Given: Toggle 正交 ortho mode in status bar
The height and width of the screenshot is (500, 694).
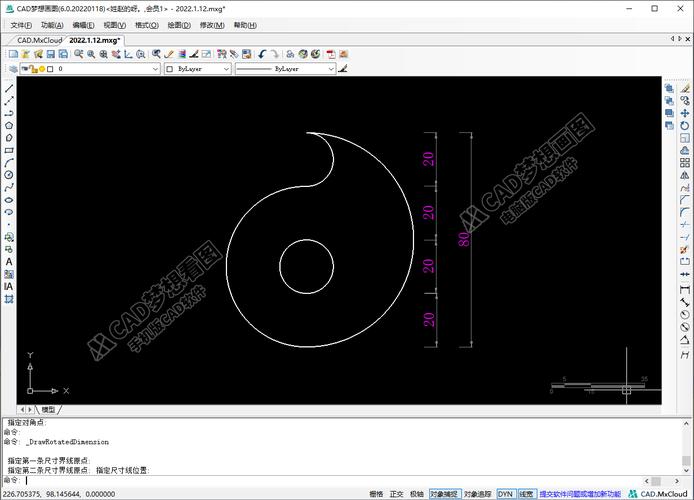Looking at the screenshot, I should tap(396, 494).
